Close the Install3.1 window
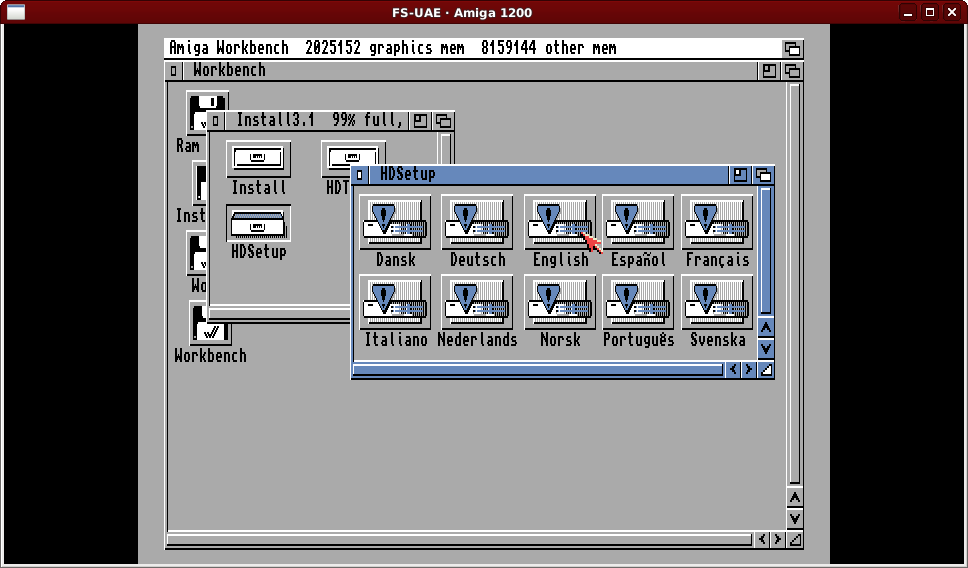Screen dimensions: 968x568 click(215, 120)
